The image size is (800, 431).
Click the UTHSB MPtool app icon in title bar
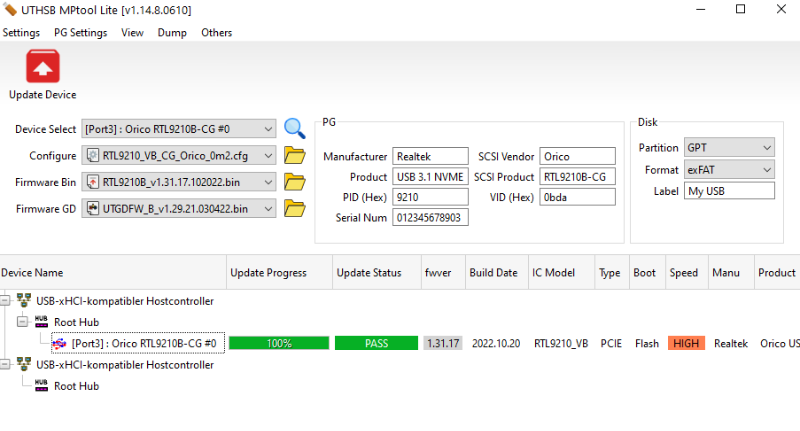tap(11, 10)
